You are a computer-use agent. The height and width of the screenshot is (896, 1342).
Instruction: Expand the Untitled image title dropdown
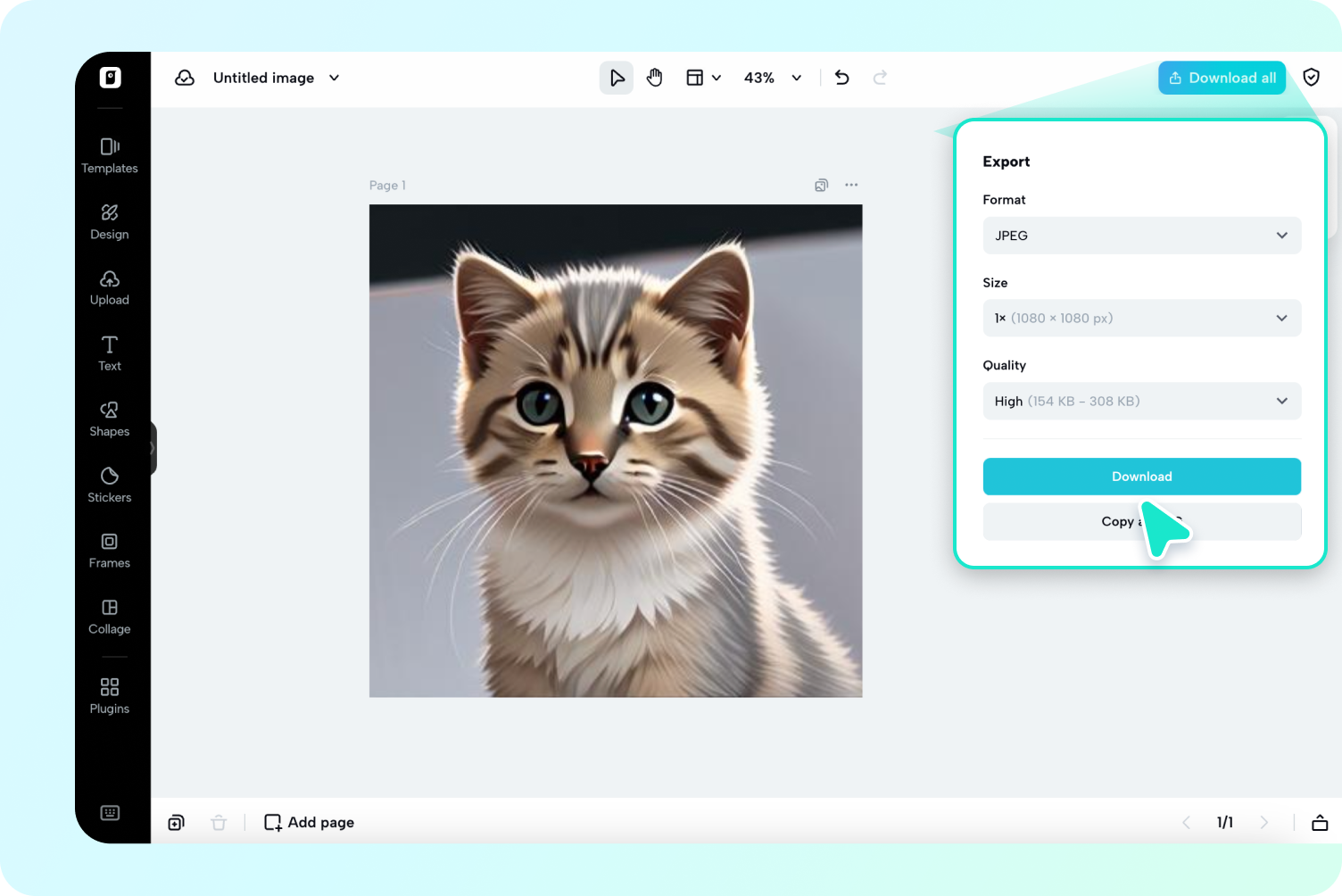335,78
